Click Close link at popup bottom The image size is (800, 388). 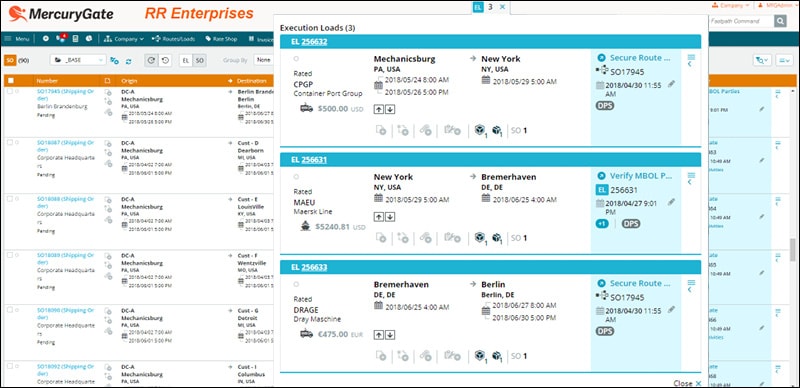(687, 383)
